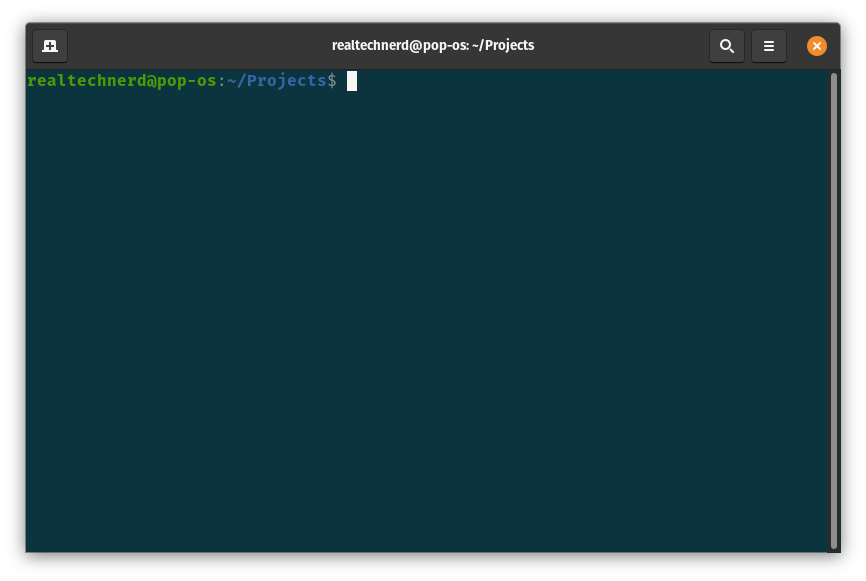The image size is (866, 581).
Task: Click the window title realtechnerd@pop-os: ~/Projects
Action: (x=433, y=45)
